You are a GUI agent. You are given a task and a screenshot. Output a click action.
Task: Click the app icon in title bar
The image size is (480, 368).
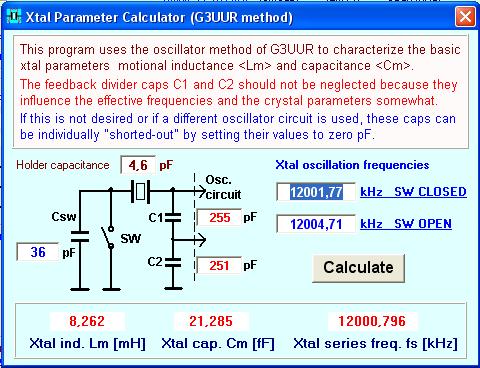pos(14,16)
